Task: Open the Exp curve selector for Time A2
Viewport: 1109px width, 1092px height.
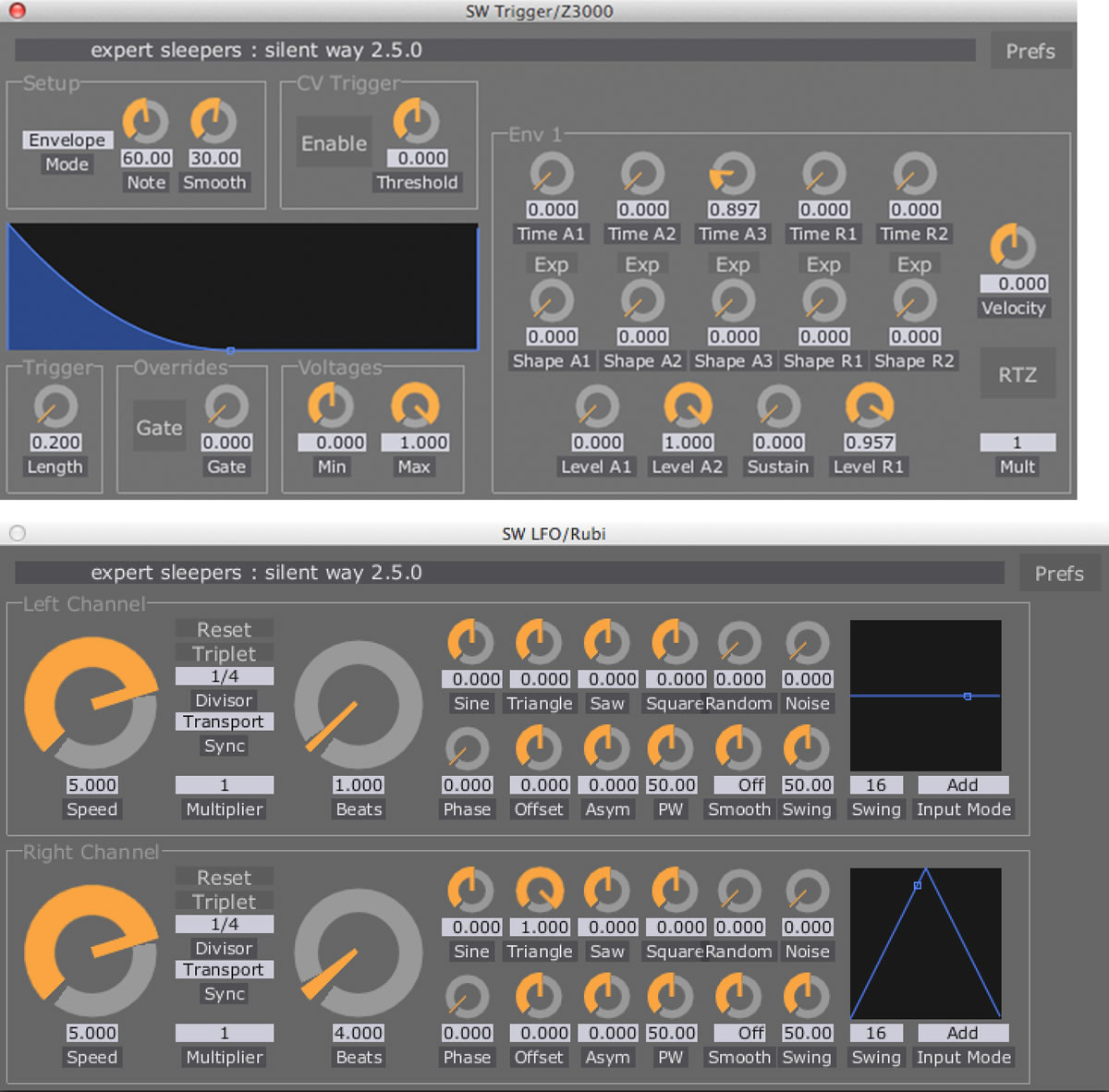Action: coord(642,265)
